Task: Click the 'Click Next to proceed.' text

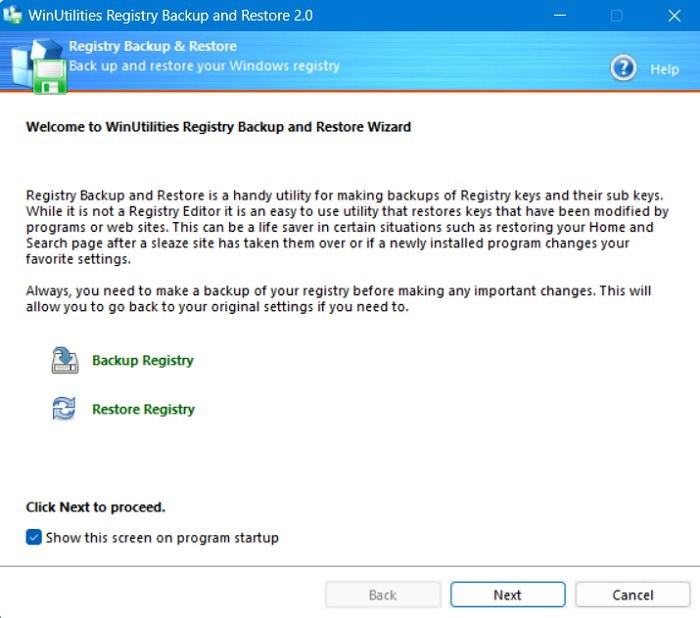Action: tap(96, 507)
